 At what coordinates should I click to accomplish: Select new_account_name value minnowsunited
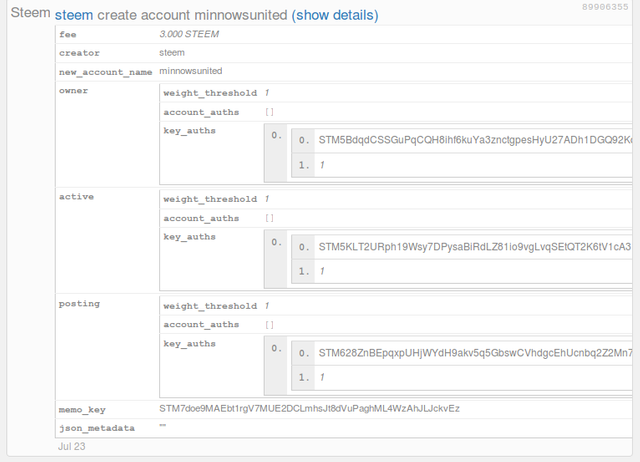coord(191,71)
